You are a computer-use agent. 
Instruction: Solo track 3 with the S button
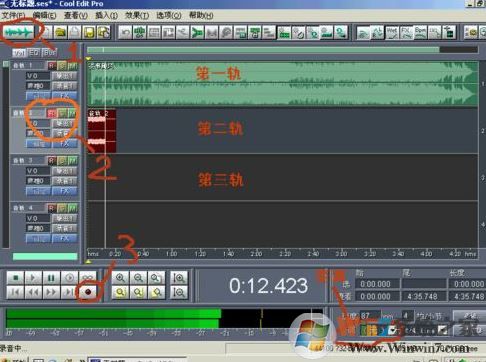point(62,161)
